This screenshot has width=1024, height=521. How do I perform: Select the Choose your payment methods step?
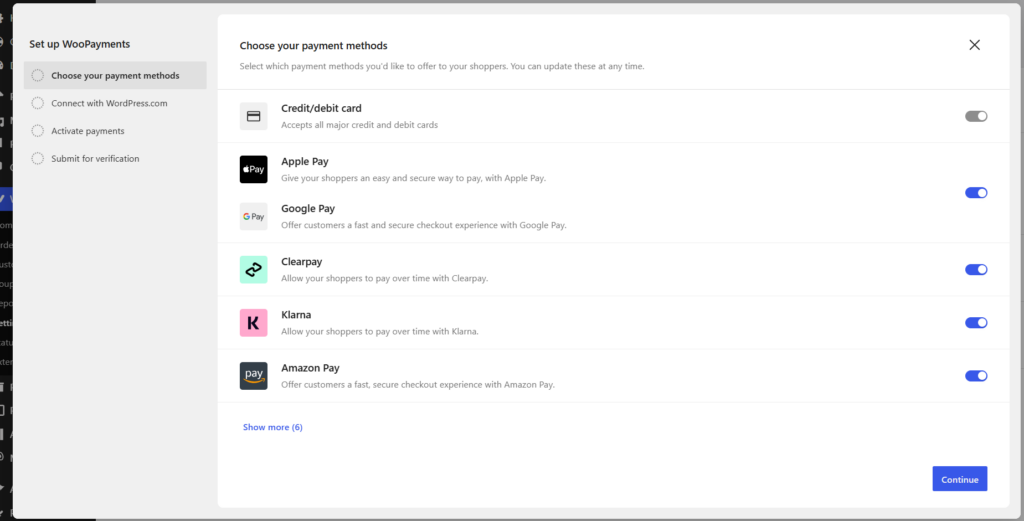click(115, 75)
